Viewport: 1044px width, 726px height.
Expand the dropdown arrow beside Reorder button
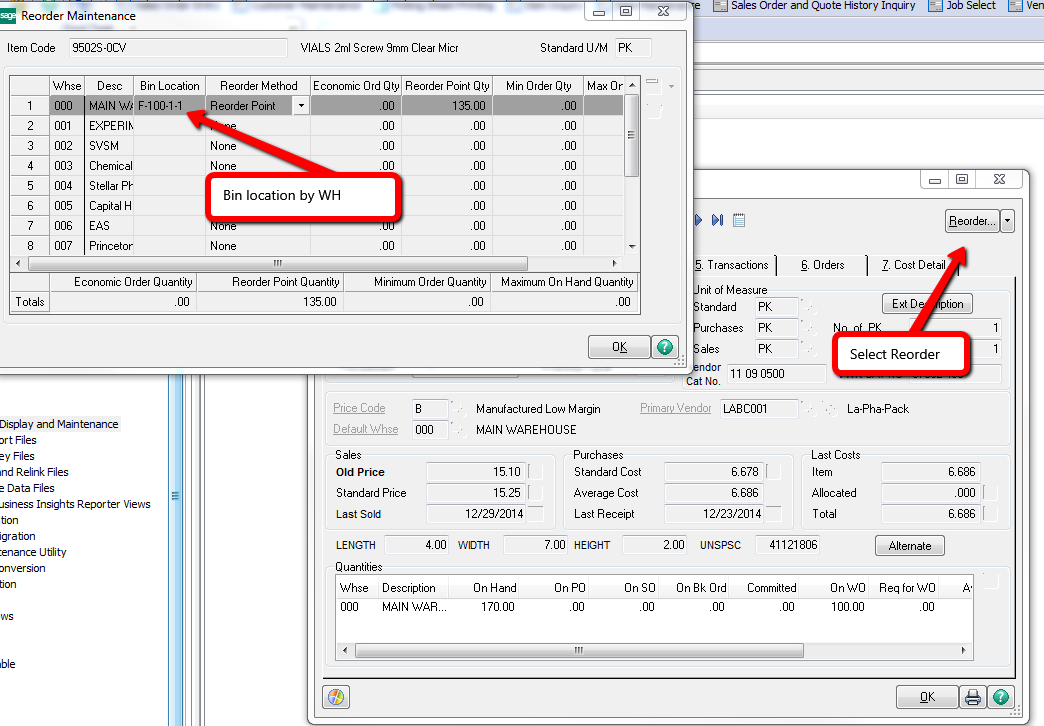click(1007, 221)
